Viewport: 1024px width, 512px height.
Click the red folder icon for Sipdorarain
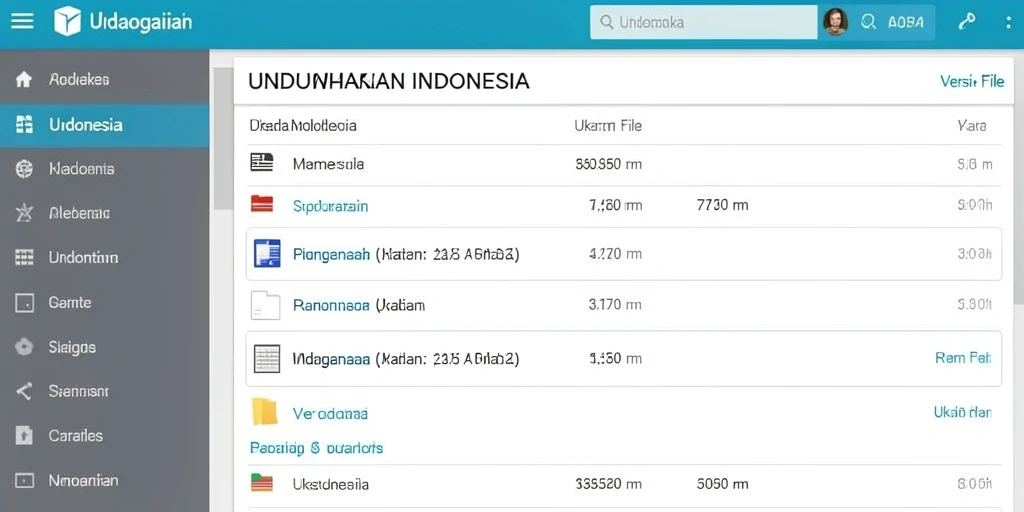[261, 204]
